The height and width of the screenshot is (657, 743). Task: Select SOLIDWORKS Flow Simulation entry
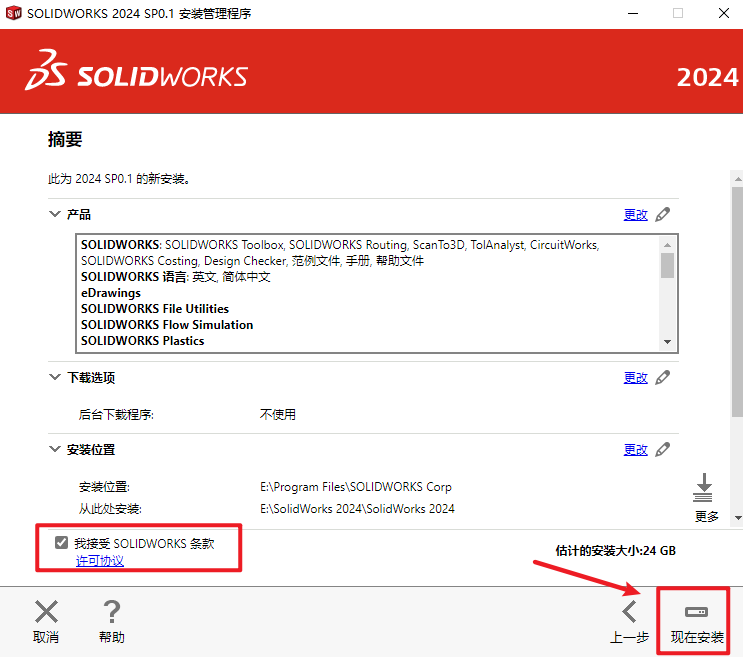tap(167, 325)
